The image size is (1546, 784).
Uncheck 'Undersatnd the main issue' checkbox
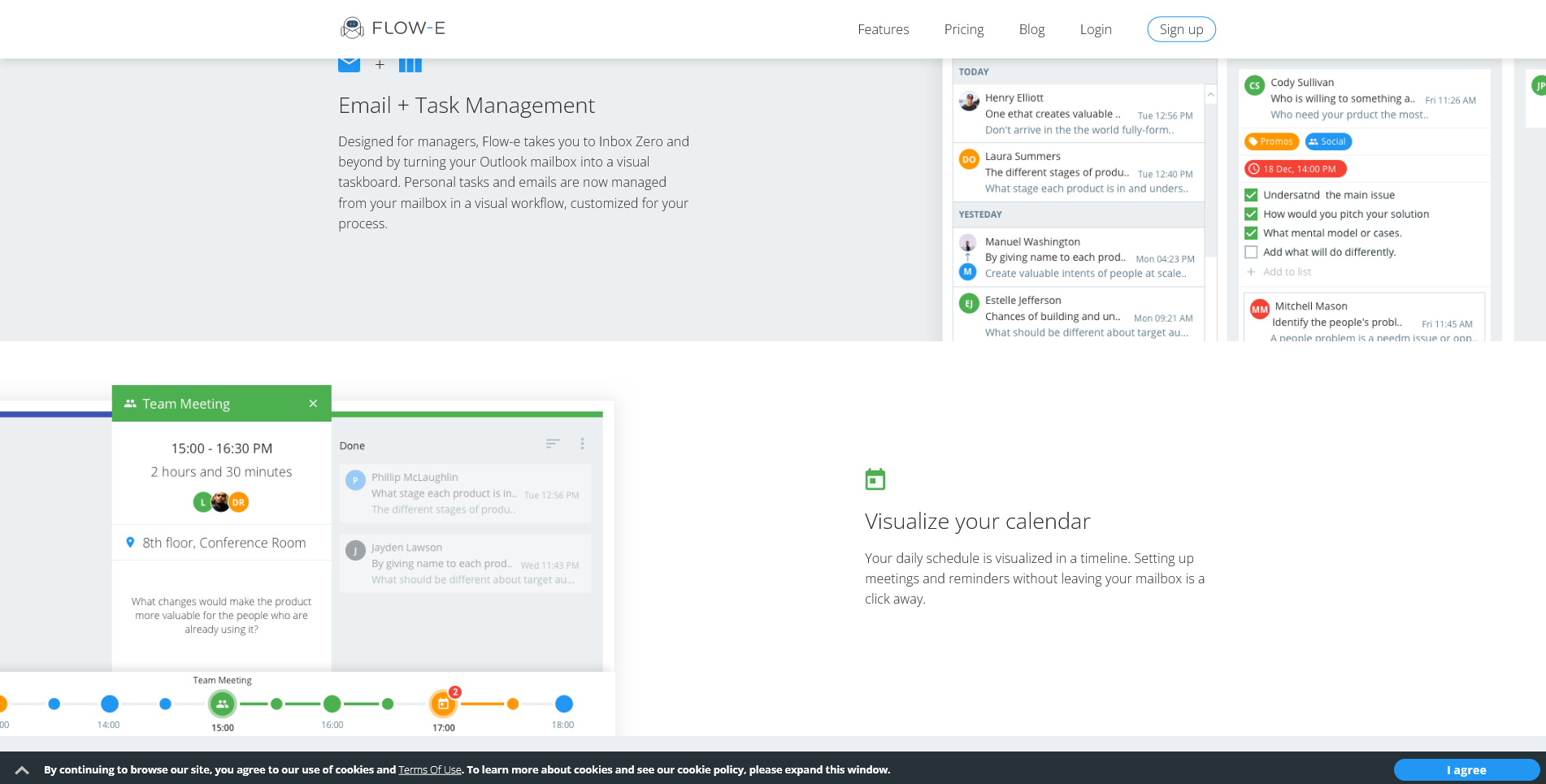click(1251, 195)
